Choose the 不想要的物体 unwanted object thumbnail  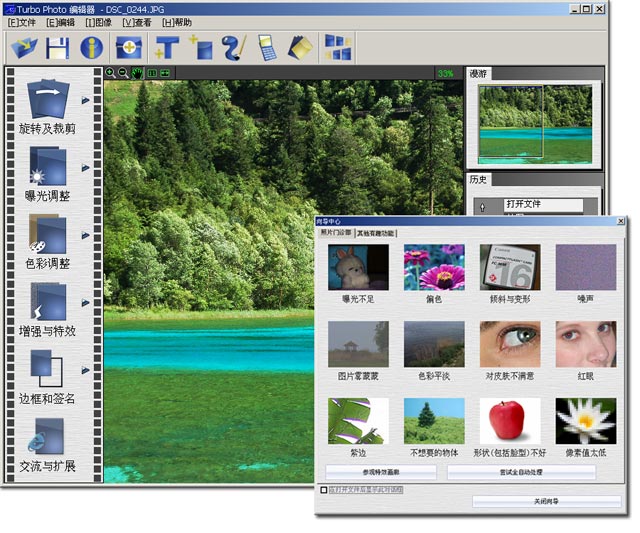434,421
